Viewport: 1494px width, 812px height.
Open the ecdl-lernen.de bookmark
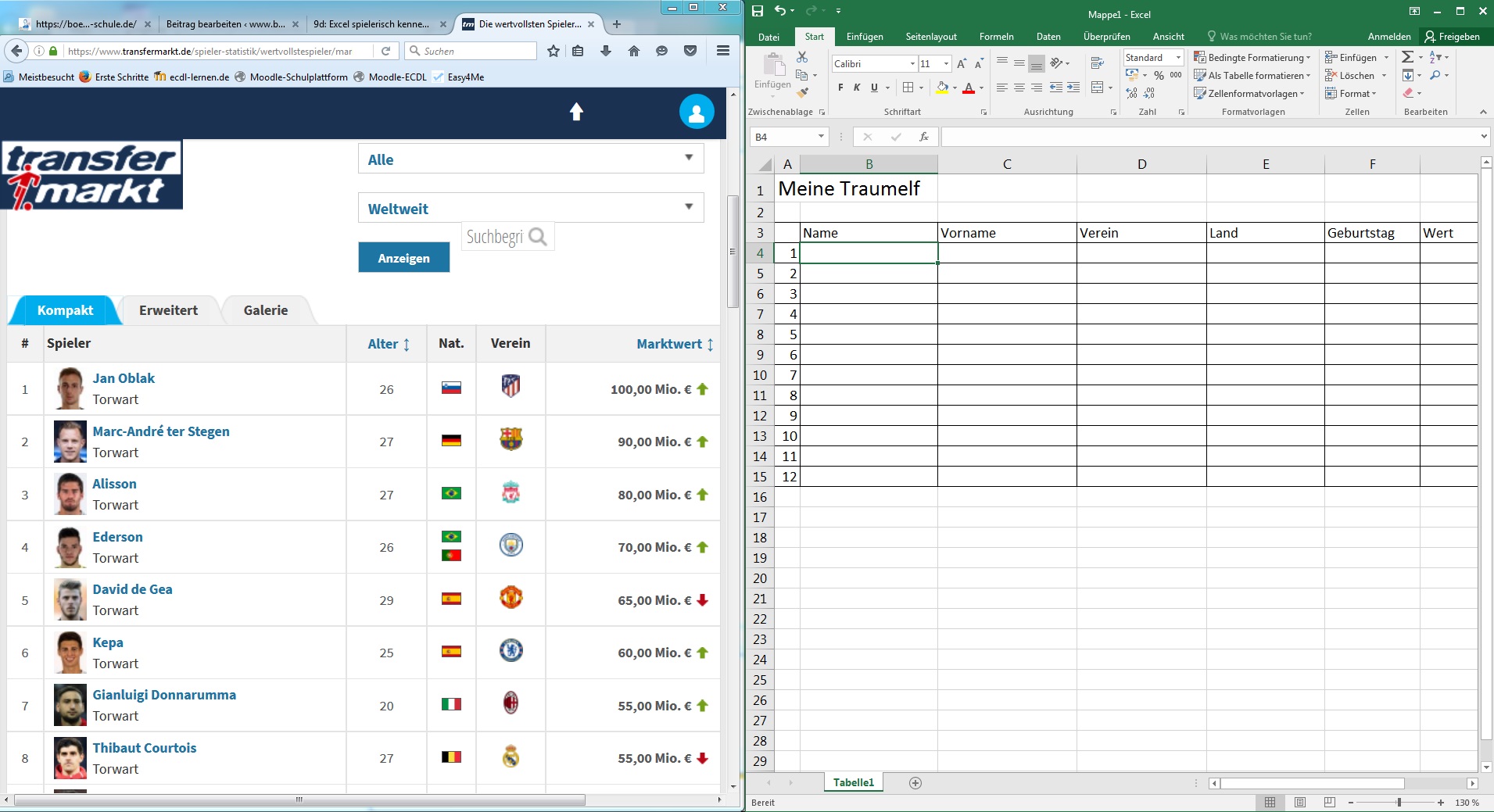point(192,77)
